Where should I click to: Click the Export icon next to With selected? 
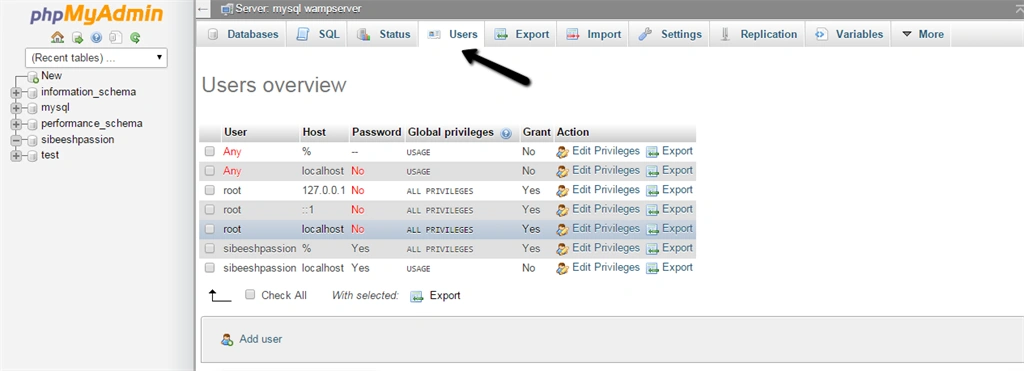[x=417, y=296]
